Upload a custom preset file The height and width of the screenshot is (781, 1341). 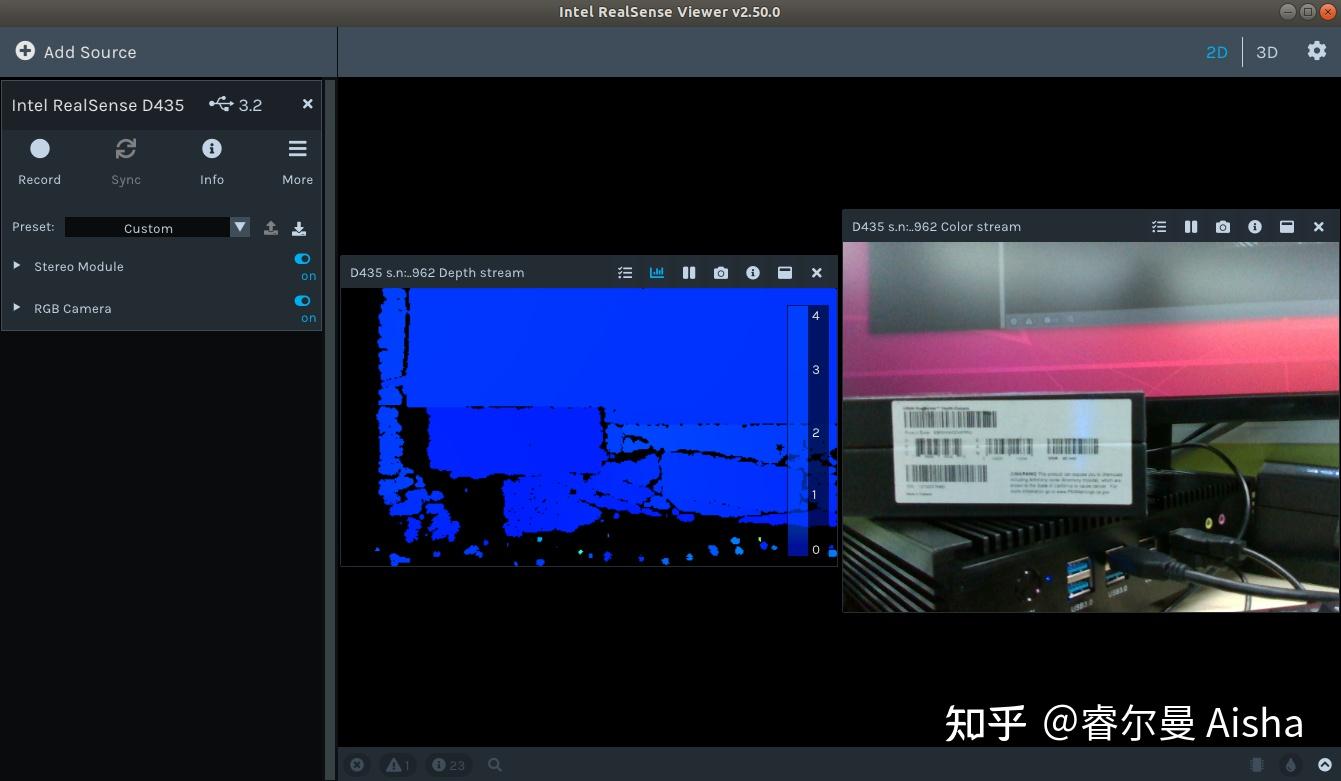tap(270, 228)
